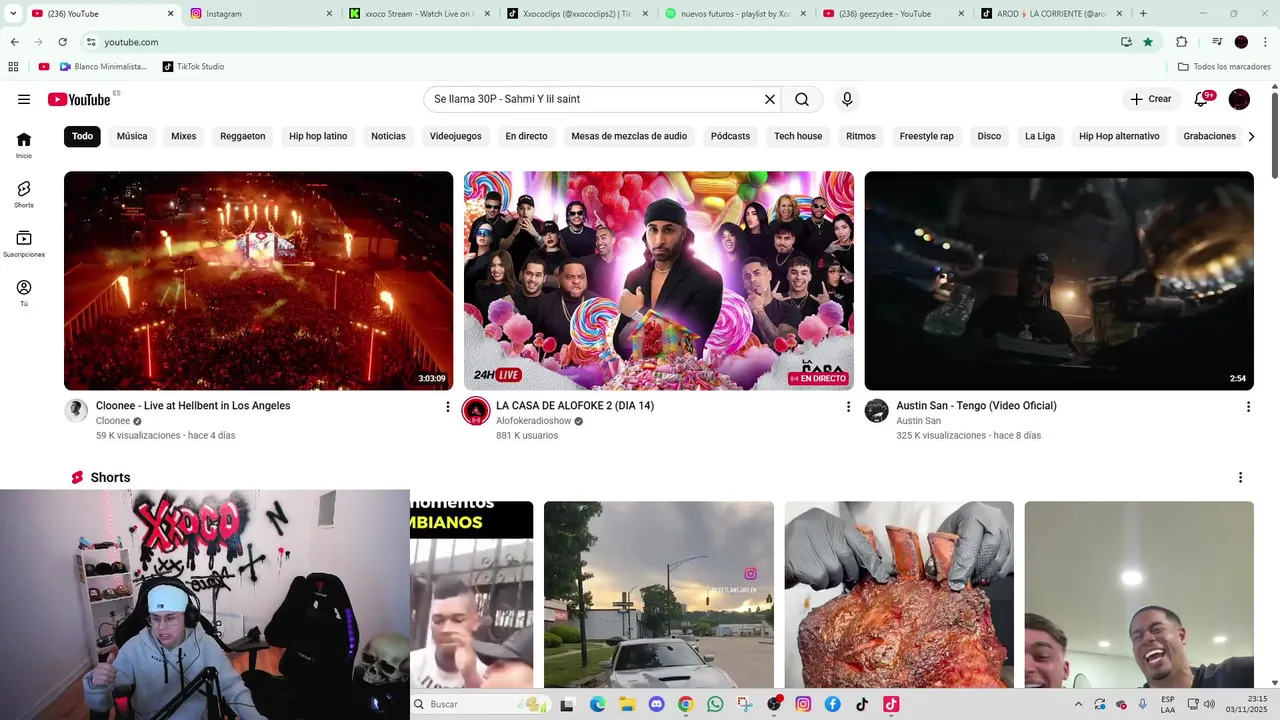Click the magnifier search button
The width and height of the screenshot is (1280, 720).
tap(802, 99)
